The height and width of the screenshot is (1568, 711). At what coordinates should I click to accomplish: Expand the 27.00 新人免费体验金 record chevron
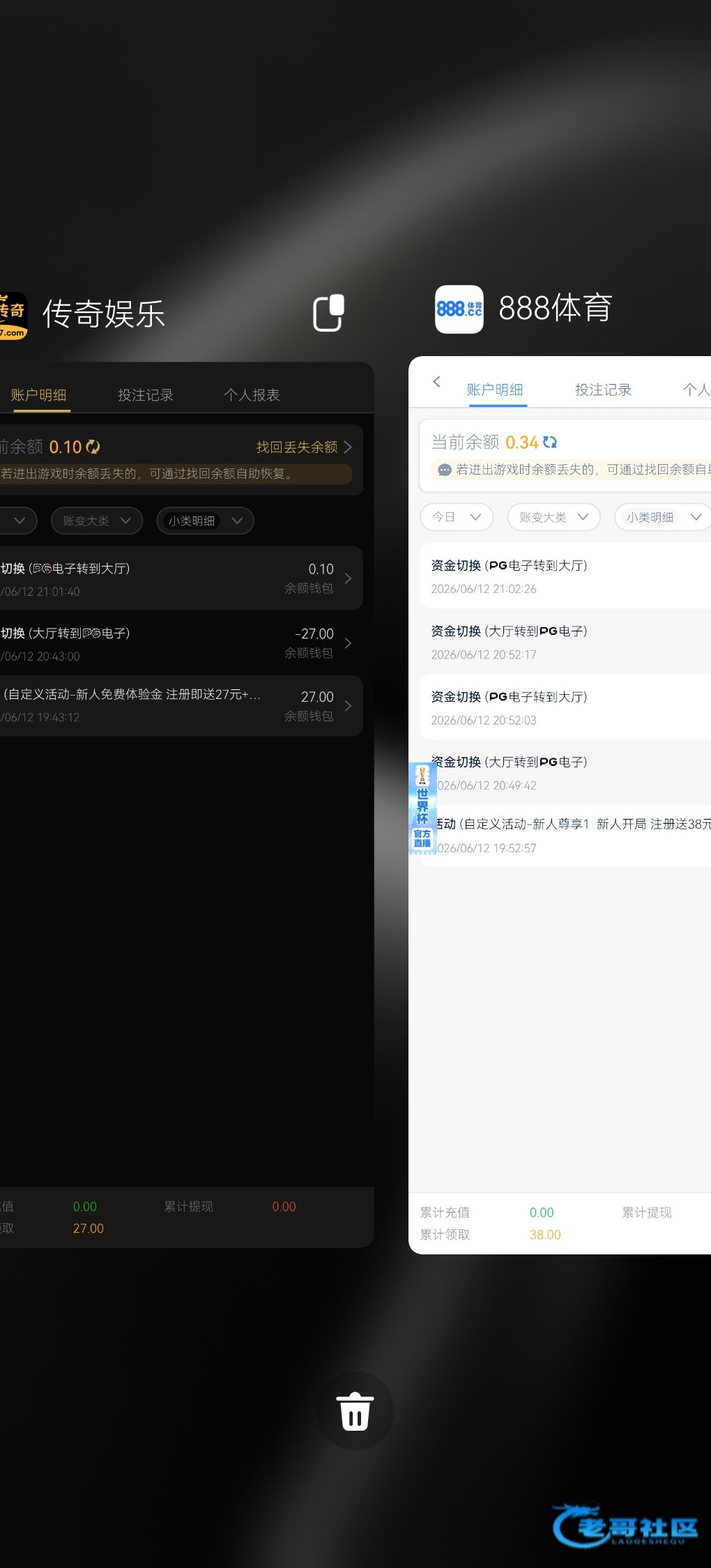pyautogui.click(x=348, y=706)
